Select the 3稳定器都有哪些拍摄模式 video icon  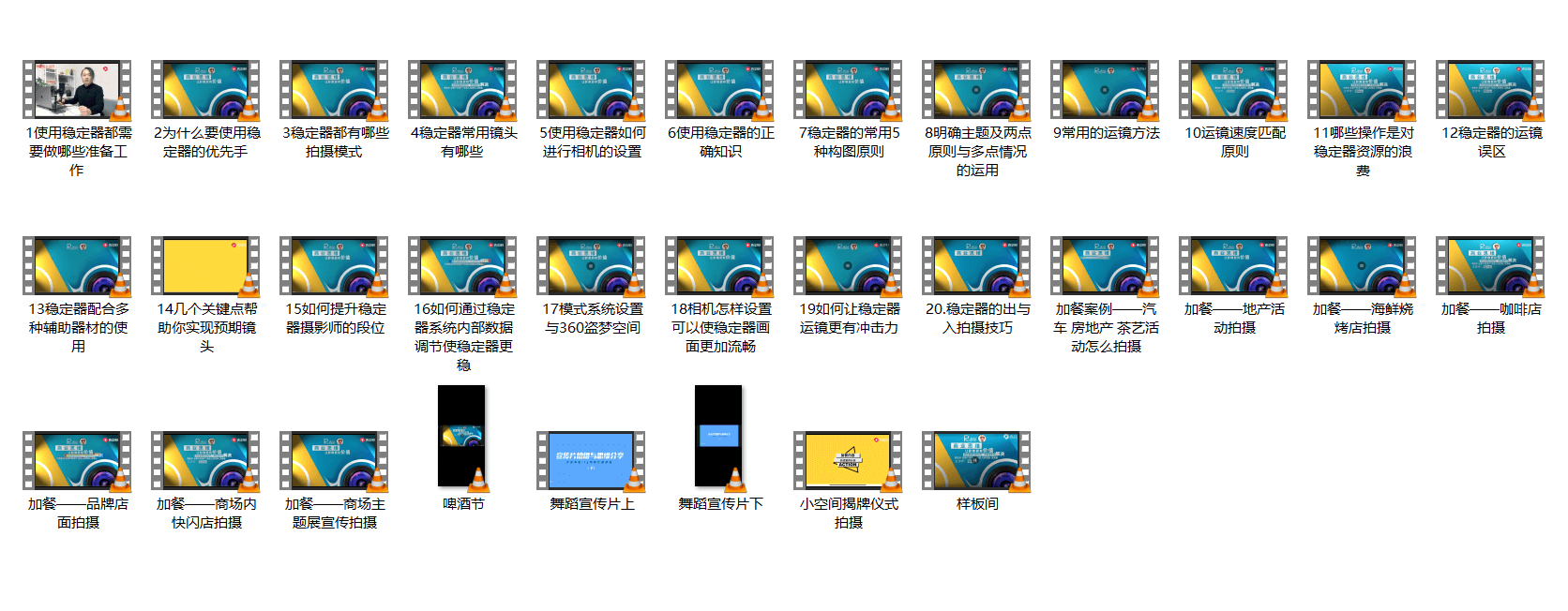334,91
